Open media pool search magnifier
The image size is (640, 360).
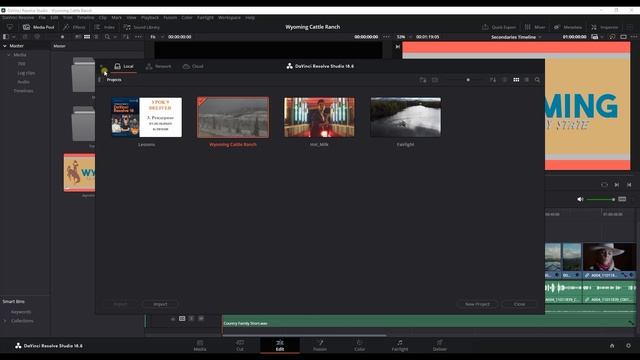pos(107,37)
